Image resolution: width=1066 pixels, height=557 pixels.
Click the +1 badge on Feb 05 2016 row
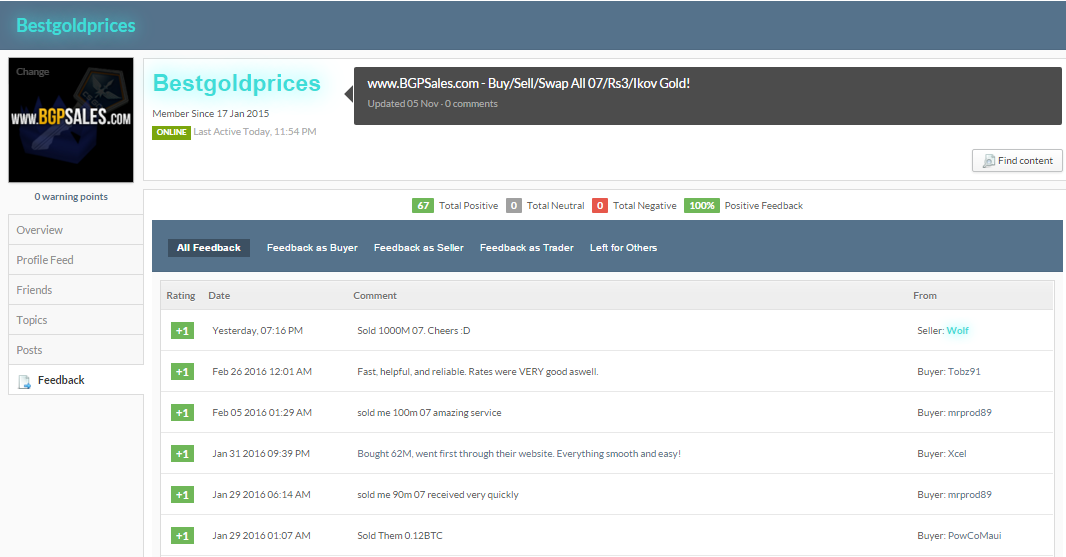click(x=182, y=413)
